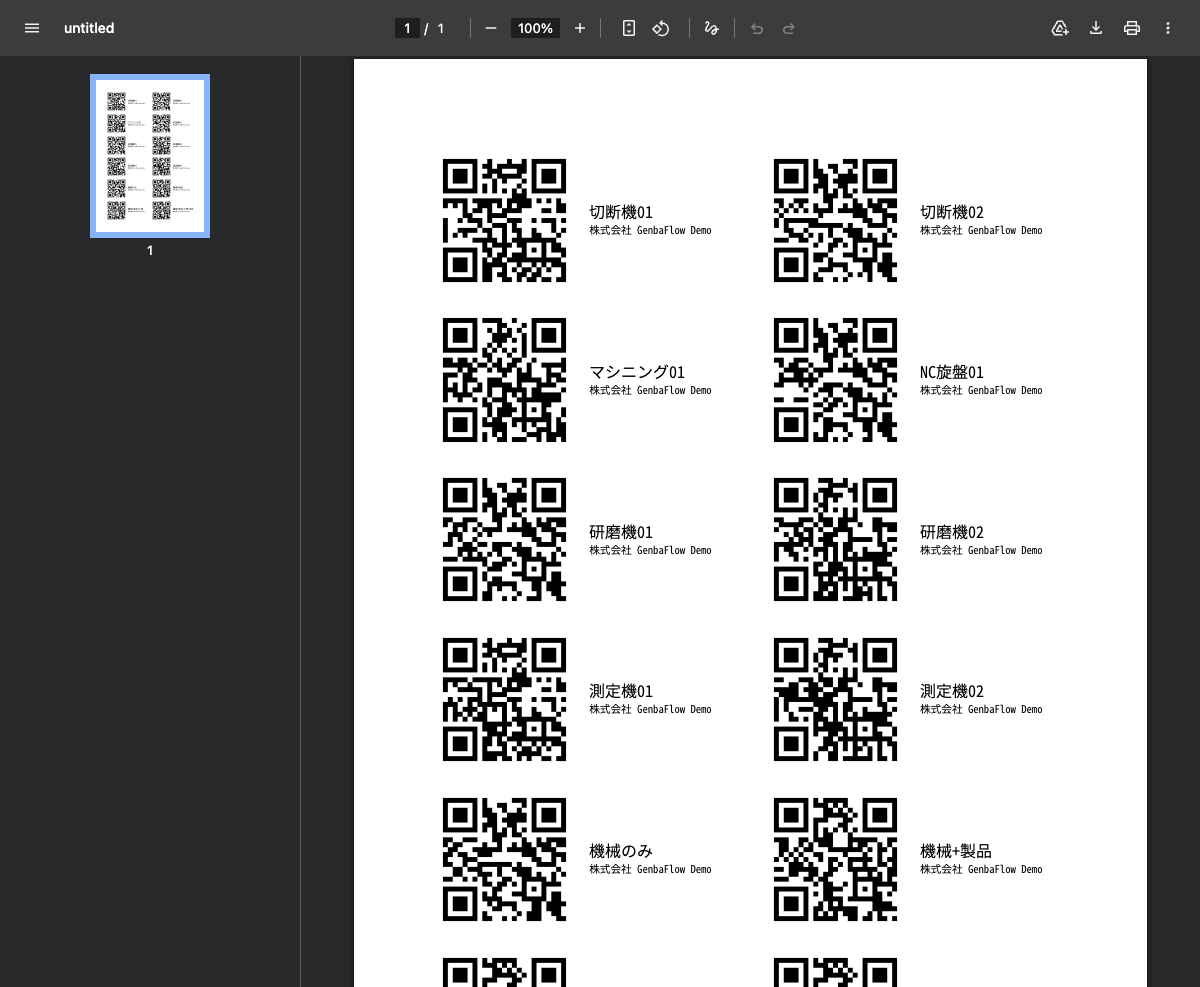Viewport: 1200px width, 987px height.
Task: Open the sidebar hamburger menu
Action: tap(32, 28)
